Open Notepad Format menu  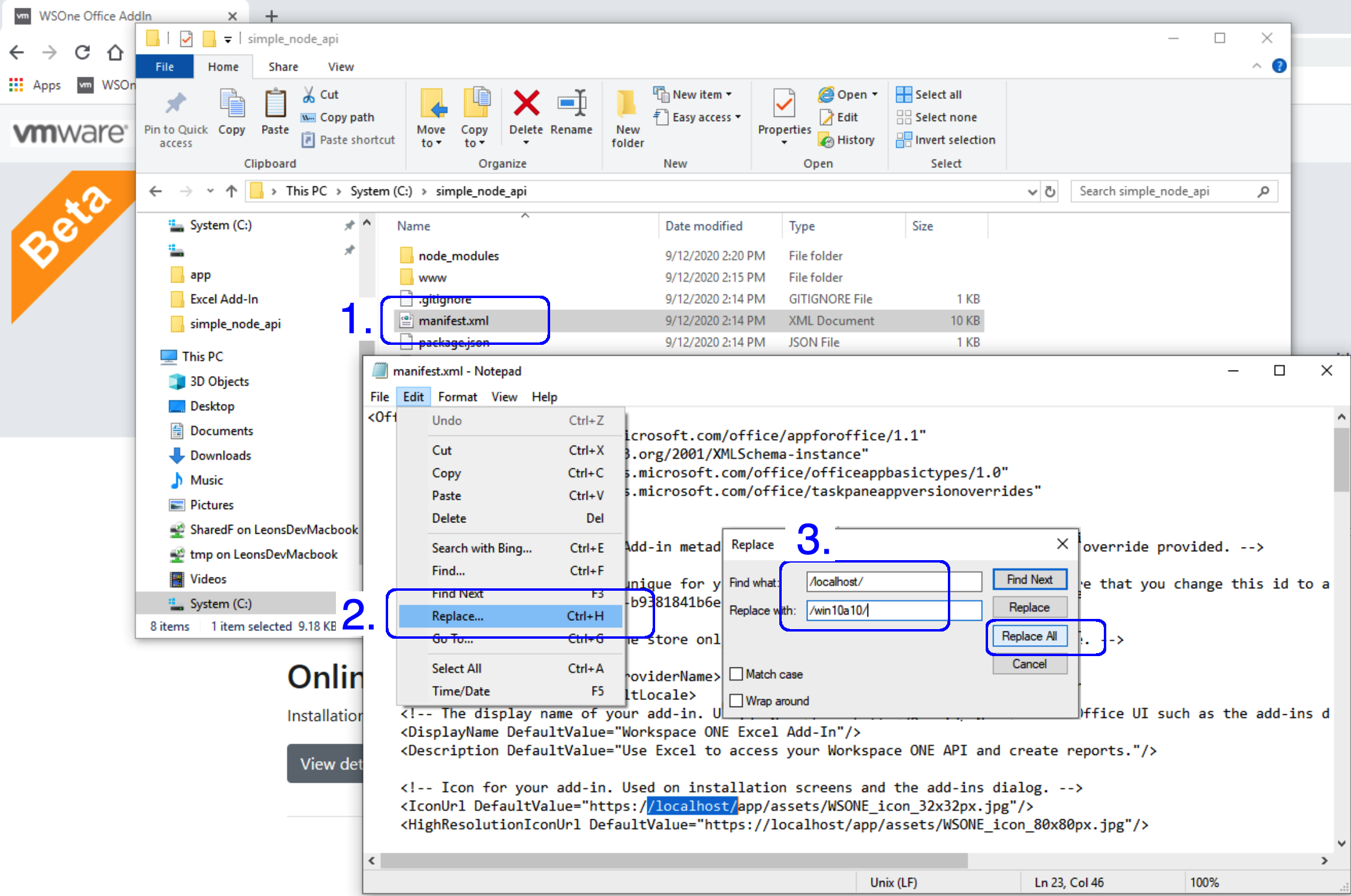[x=457, y=396]
